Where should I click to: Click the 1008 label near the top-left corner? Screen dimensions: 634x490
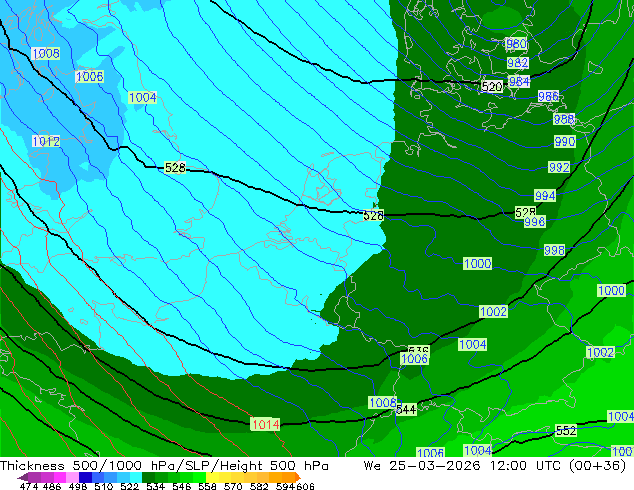(46, 53)
